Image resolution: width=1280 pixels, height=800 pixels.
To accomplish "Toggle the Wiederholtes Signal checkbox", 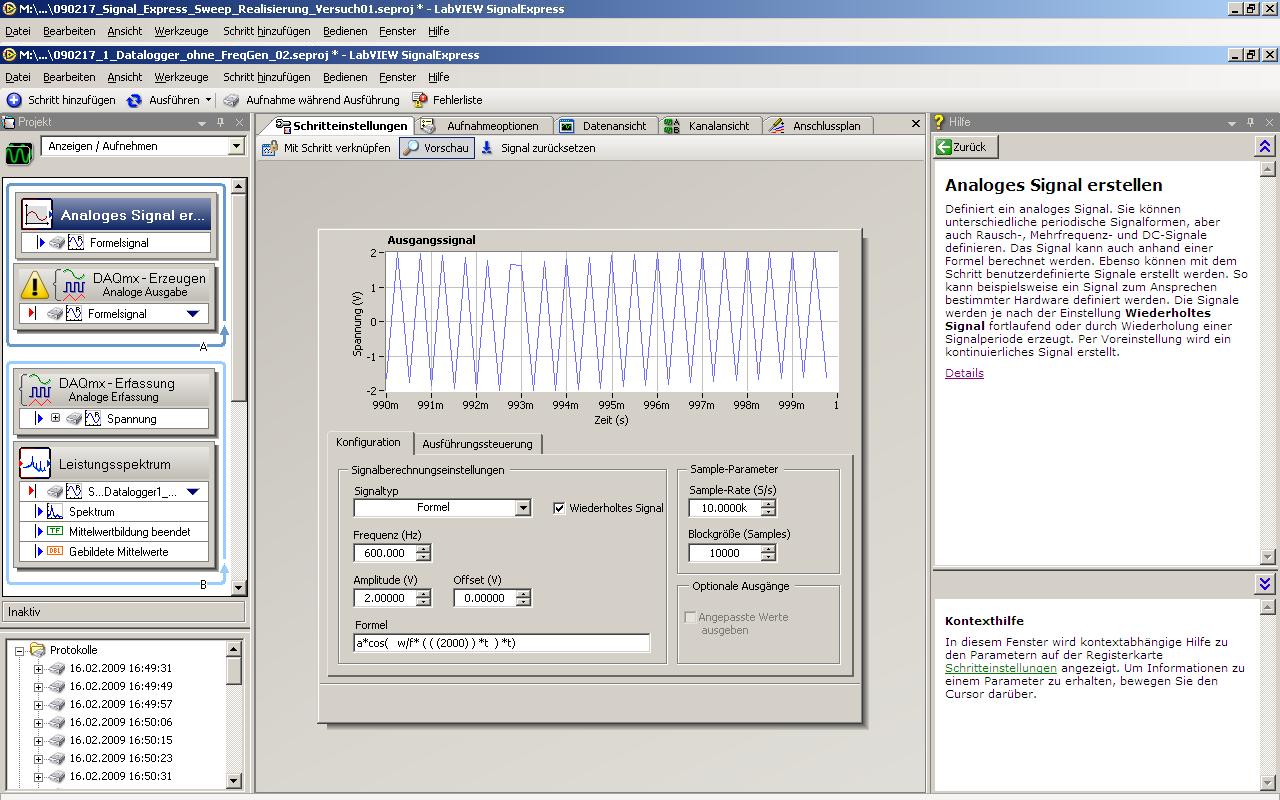I will pos(559,508).
